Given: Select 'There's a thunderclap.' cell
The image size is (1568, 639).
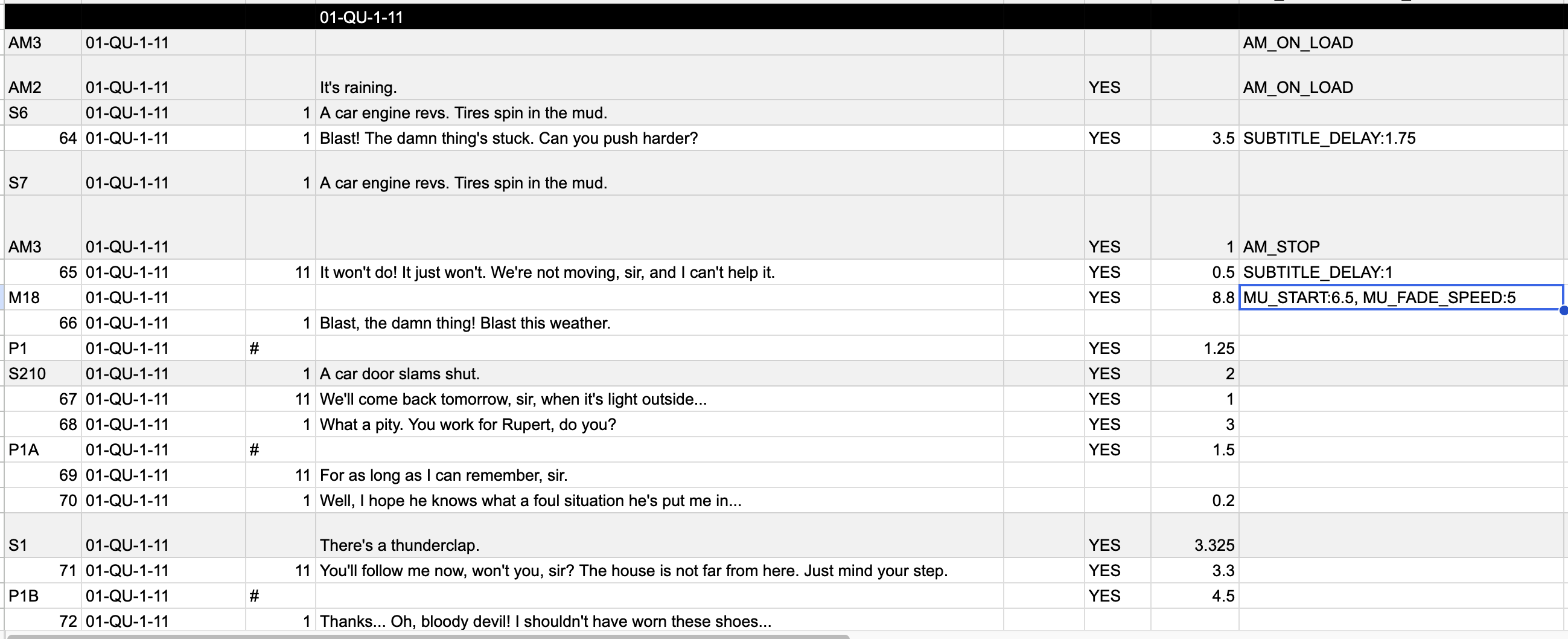Looking at the screenshot, I should click(659, 536).
